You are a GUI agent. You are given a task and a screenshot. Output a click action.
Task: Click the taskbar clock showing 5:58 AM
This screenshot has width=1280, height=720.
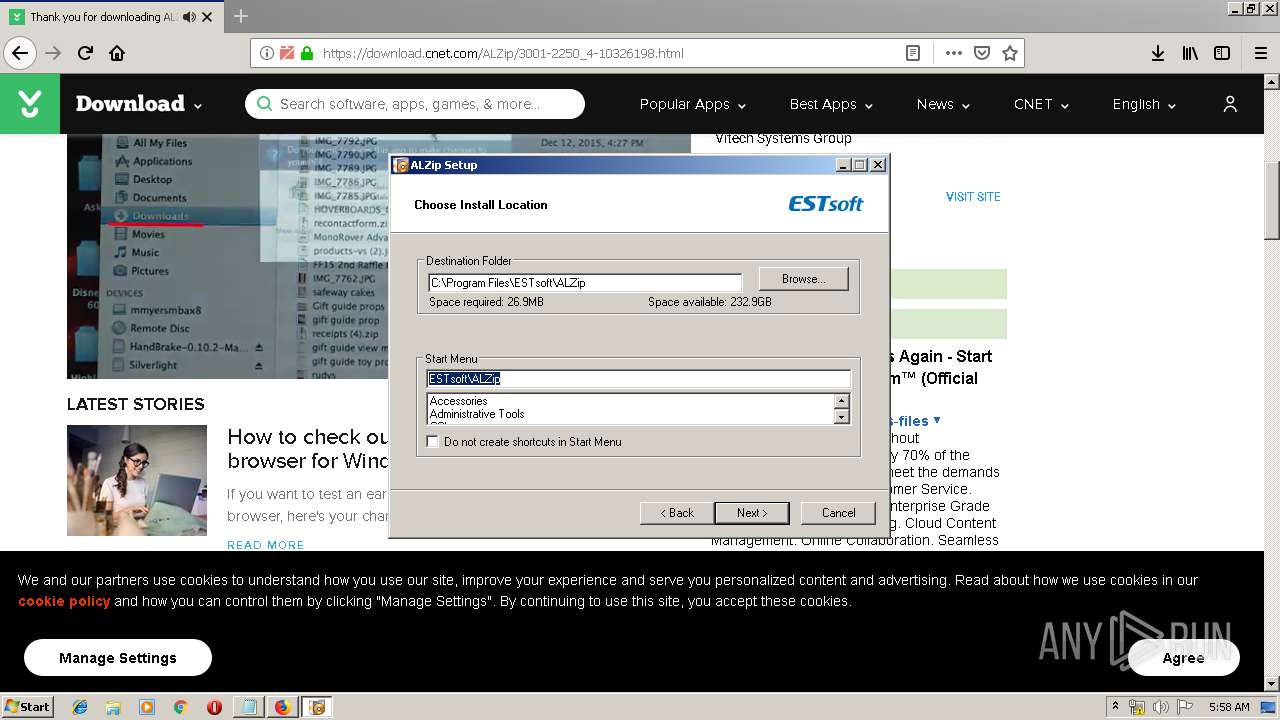point(1228,707)
